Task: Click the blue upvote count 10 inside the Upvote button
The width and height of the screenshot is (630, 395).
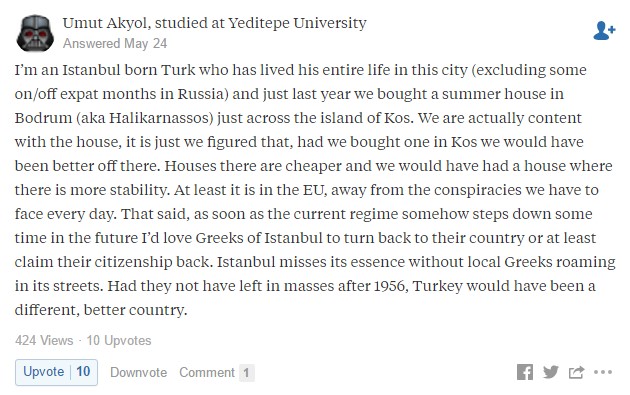Action: coord(83,372)
